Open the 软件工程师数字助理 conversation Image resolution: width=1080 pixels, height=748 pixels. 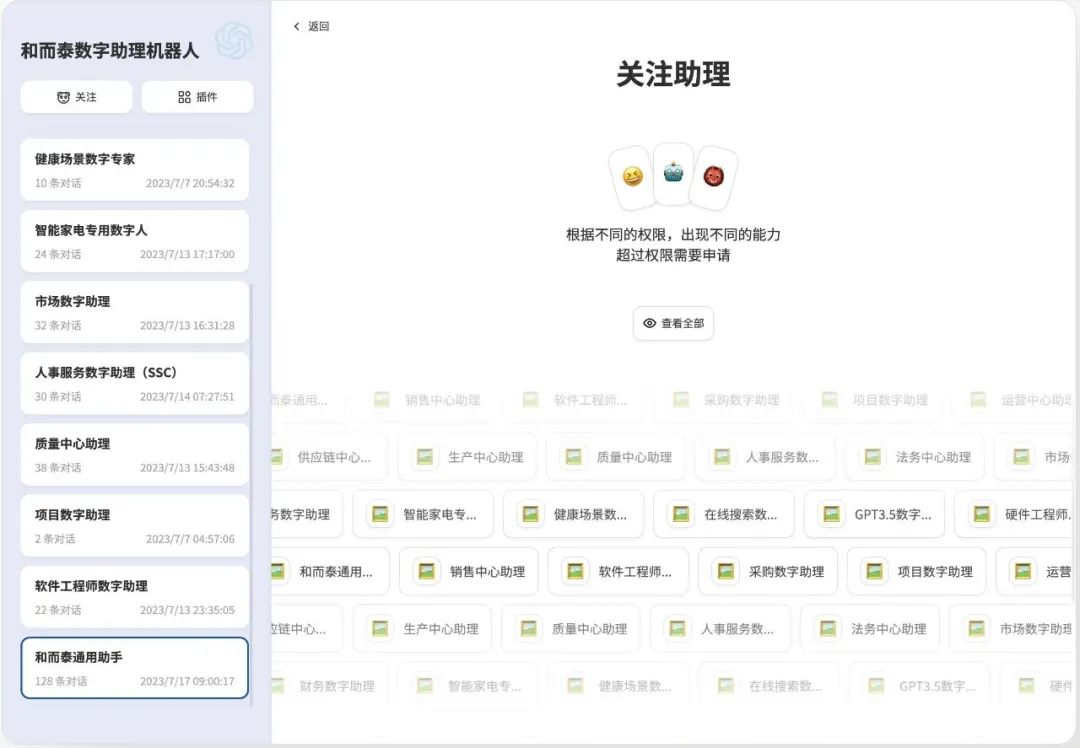(x=134, y=597)
